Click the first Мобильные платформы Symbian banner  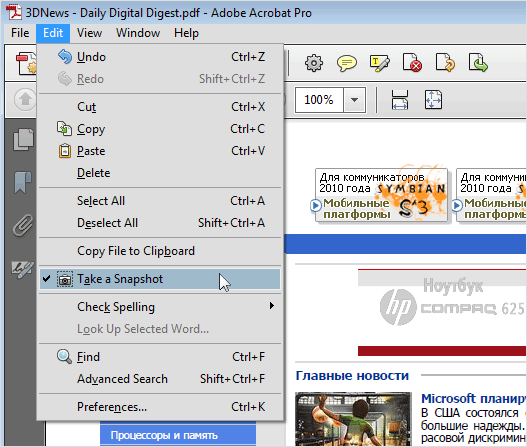[381, 195]
